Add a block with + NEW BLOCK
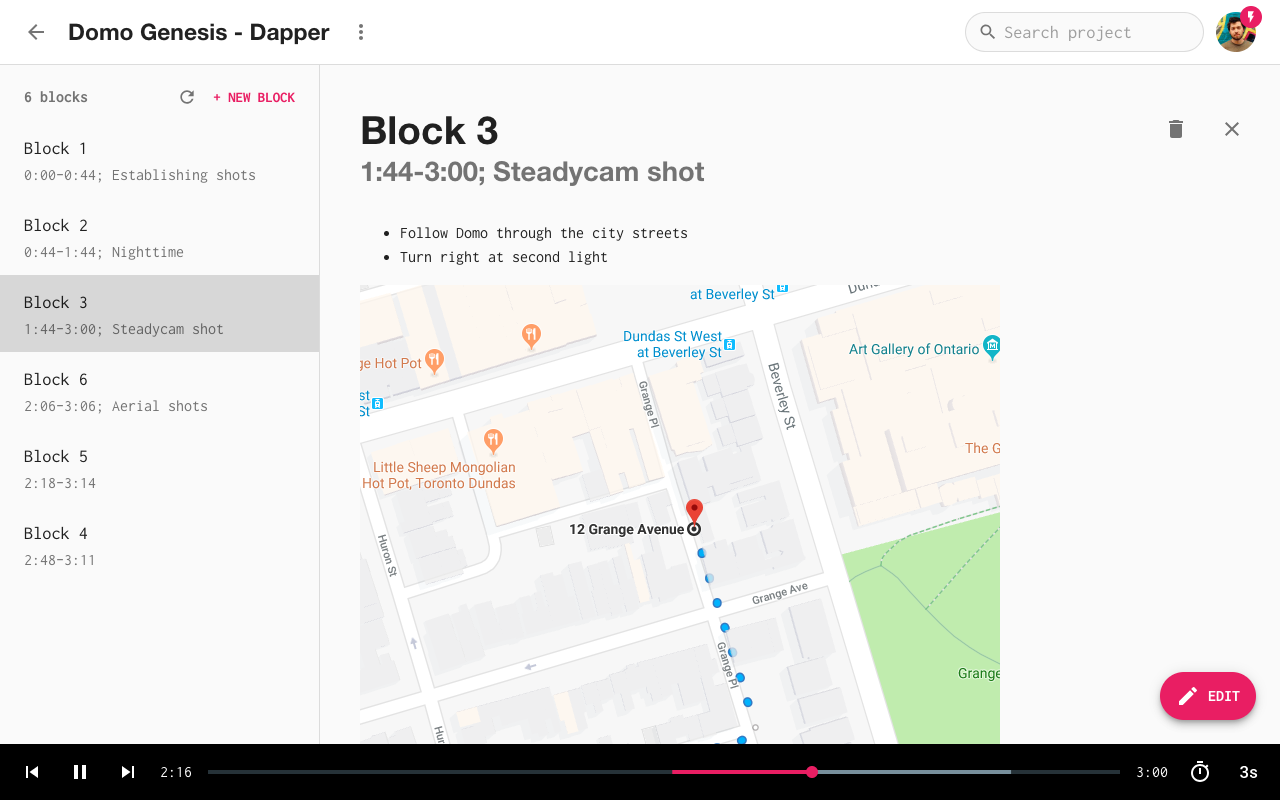 point(254,97)
